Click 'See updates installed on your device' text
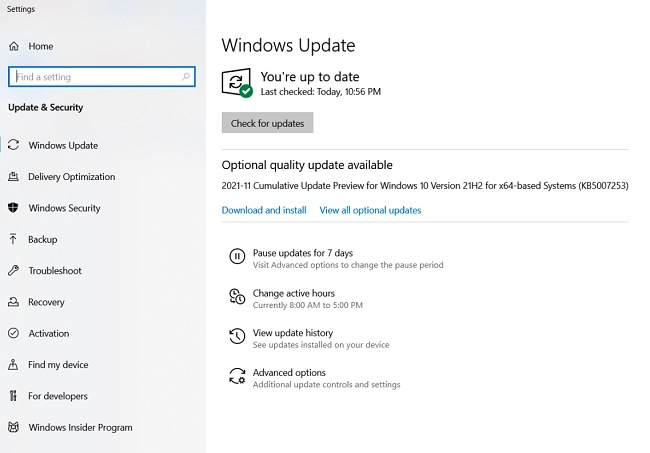The image size is (650, 453). [x=321, y=345]
